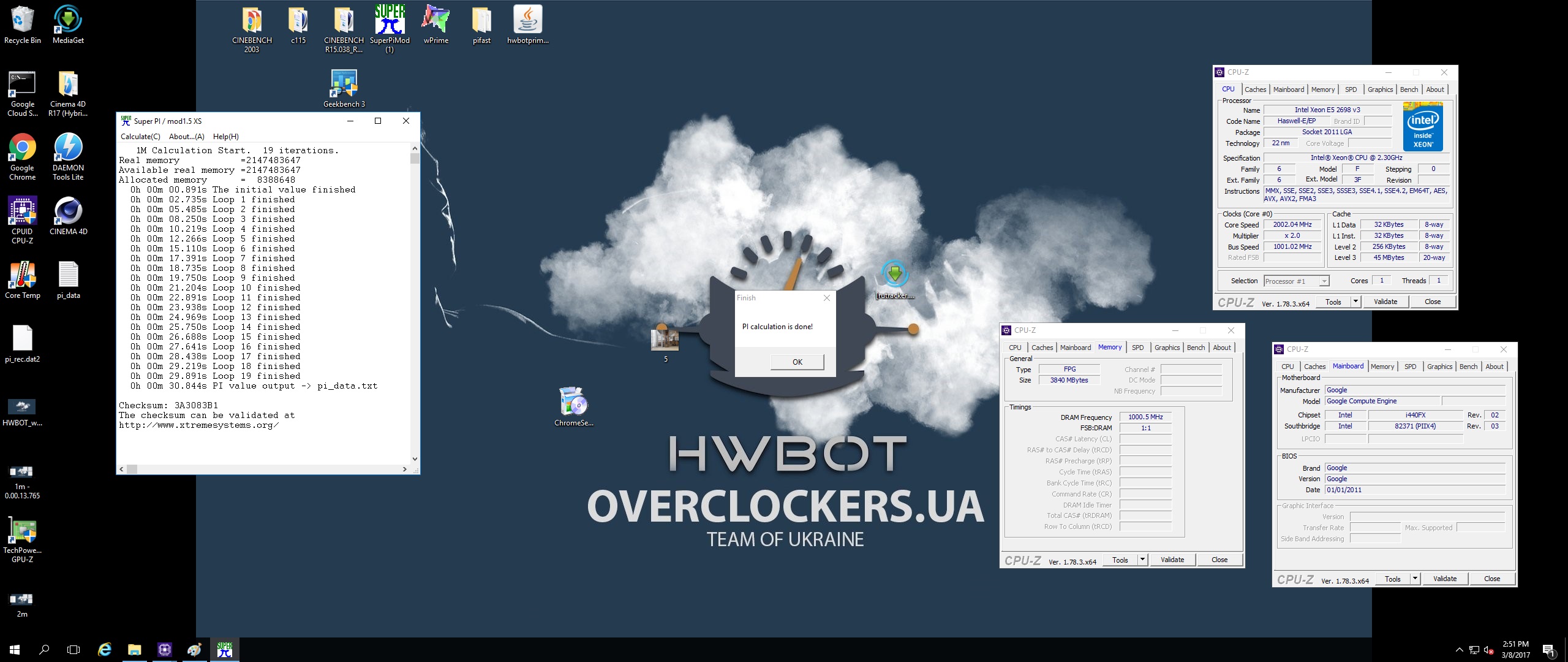Viewport: 1568px width, 662px height.
Task: Launch Internet Explorer from taskbar
Action: point(105,650)
